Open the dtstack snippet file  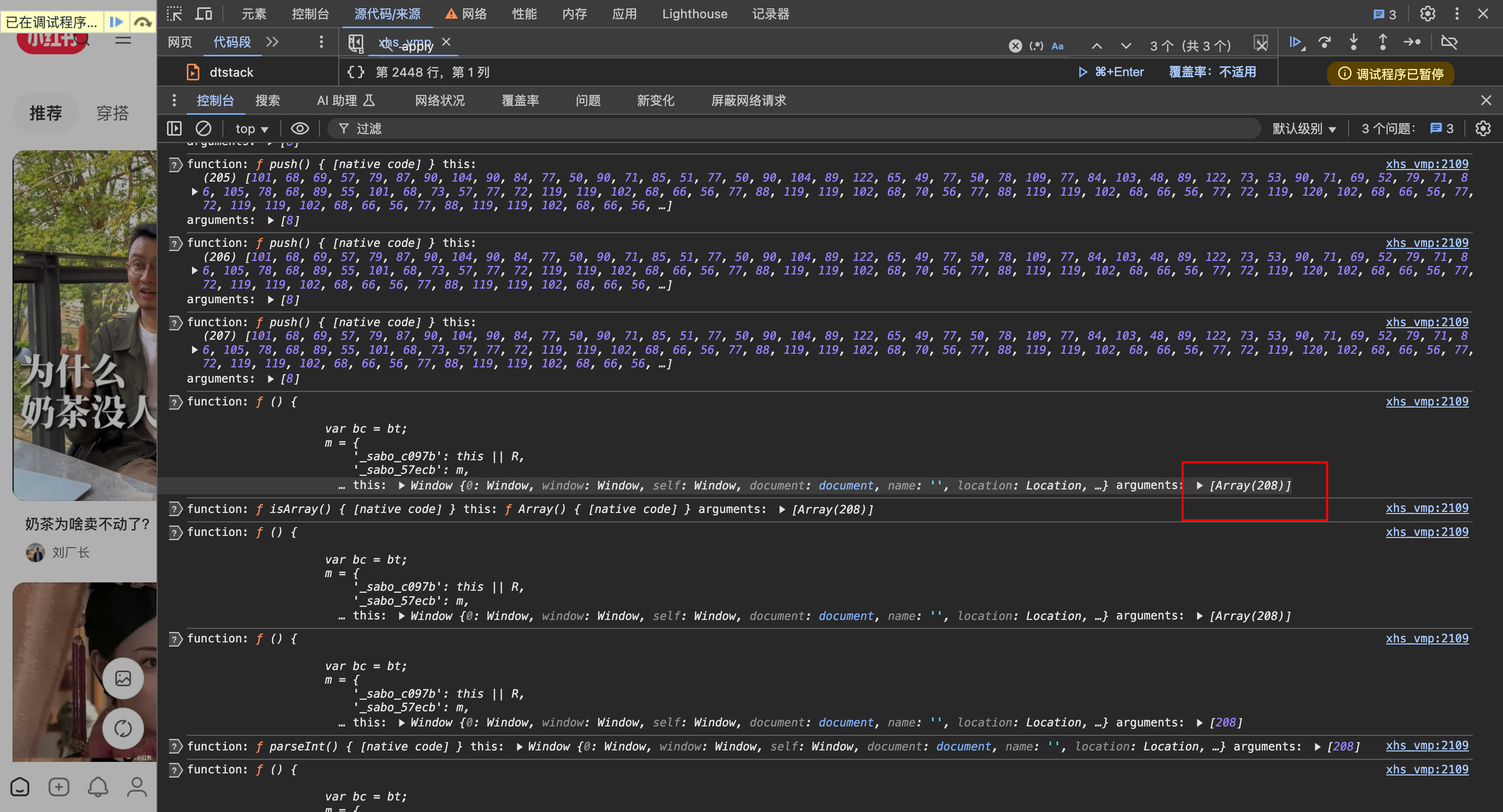(231, 73)
